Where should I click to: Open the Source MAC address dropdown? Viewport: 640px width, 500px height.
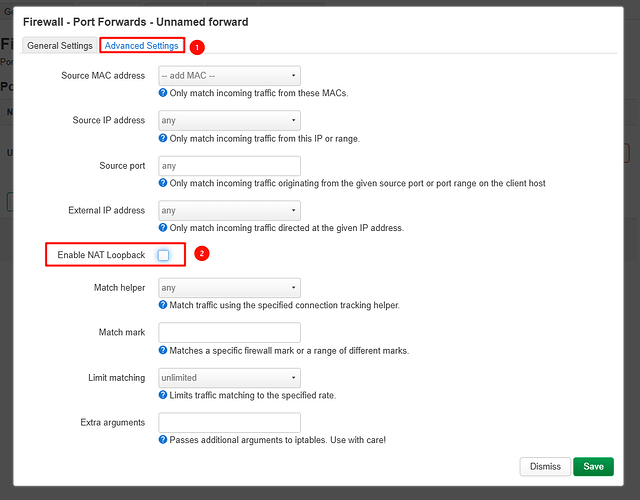coord(229,75)
